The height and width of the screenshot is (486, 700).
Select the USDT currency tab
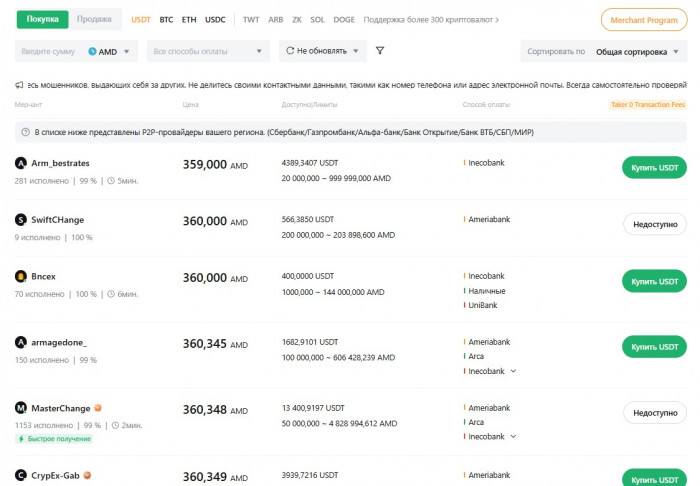point(141,20)
